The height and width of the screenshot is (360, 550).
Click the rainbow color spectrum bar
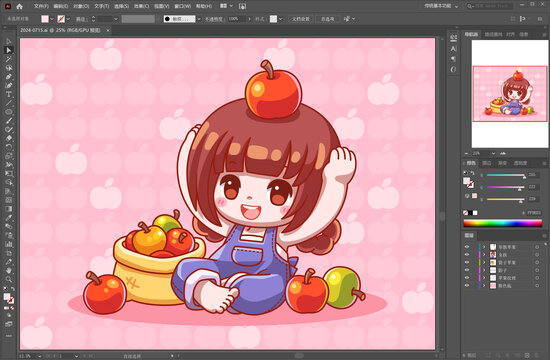[x=503, y=223]
